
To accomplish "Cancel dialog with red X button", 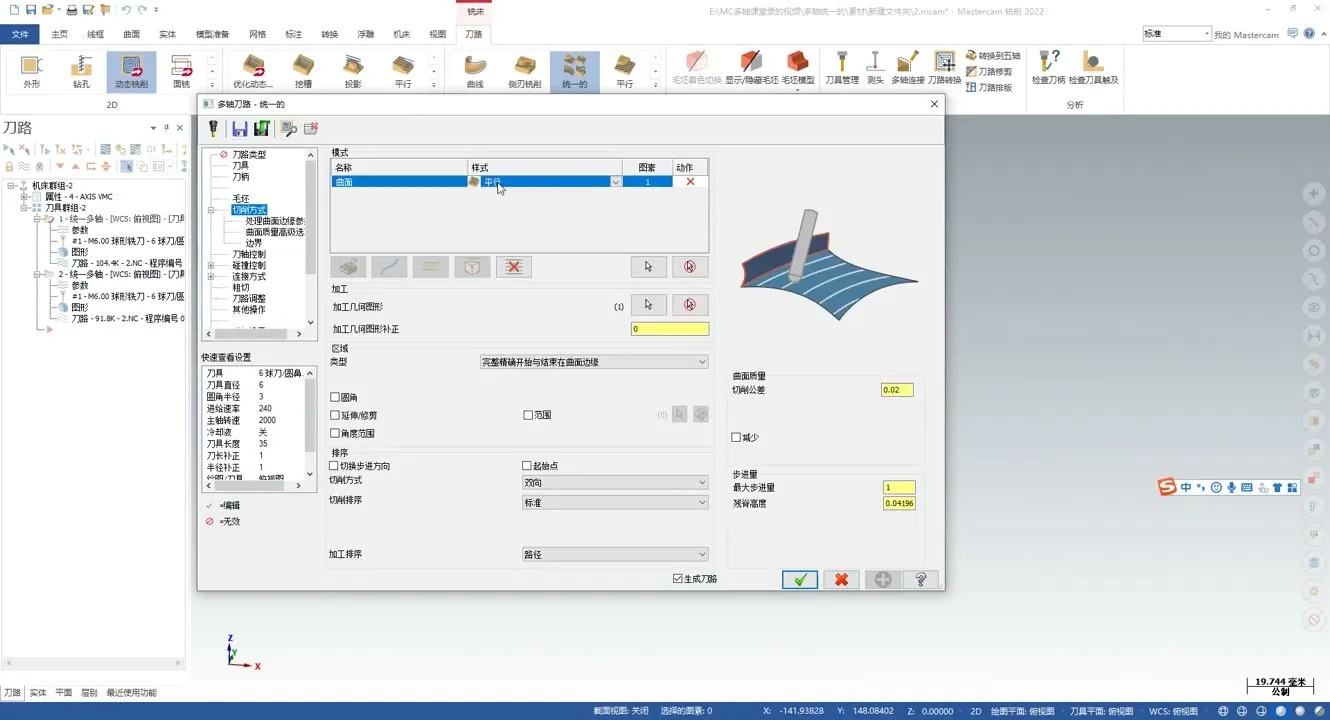I will [x=841, y=580].
